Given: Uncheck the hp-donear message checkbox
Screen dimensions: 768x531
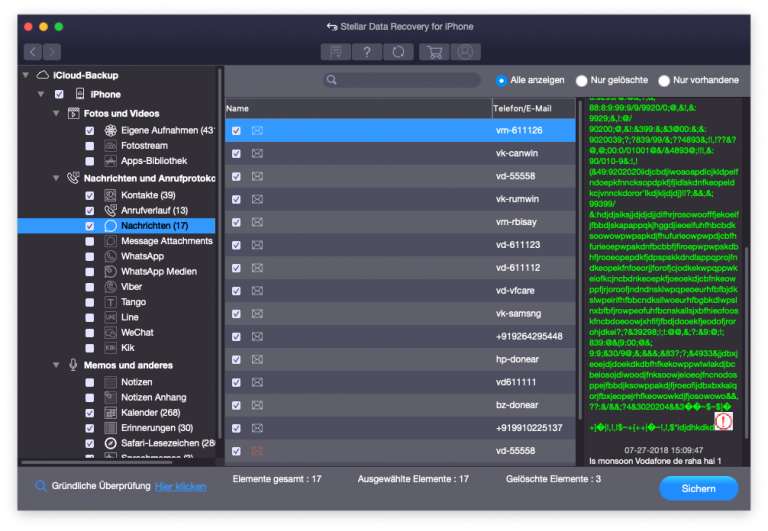Looking at the screenshot, I should click(x=236, y=360).
